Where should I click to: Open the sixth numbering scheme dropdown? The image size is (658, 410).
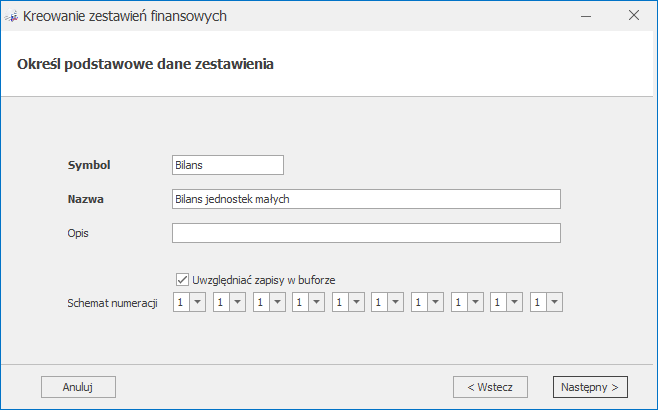395,302
